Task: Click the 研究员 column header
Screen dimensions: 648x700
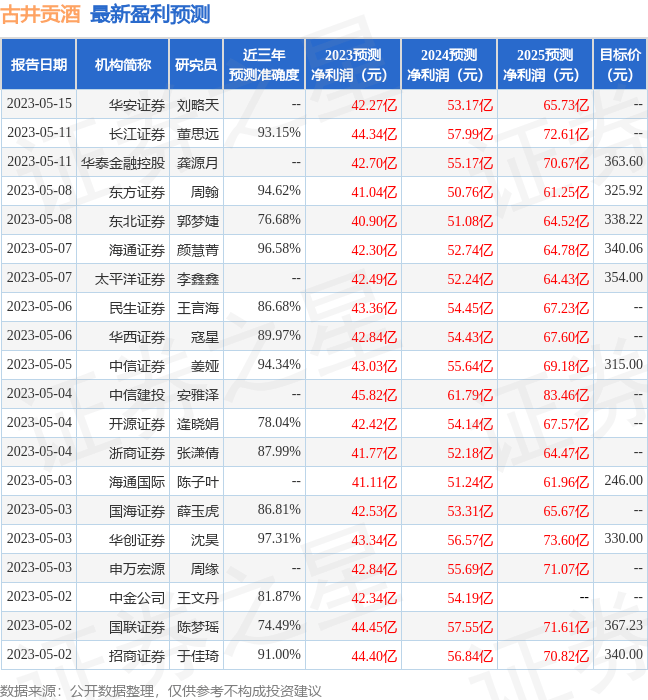Action: coord(196,64)
